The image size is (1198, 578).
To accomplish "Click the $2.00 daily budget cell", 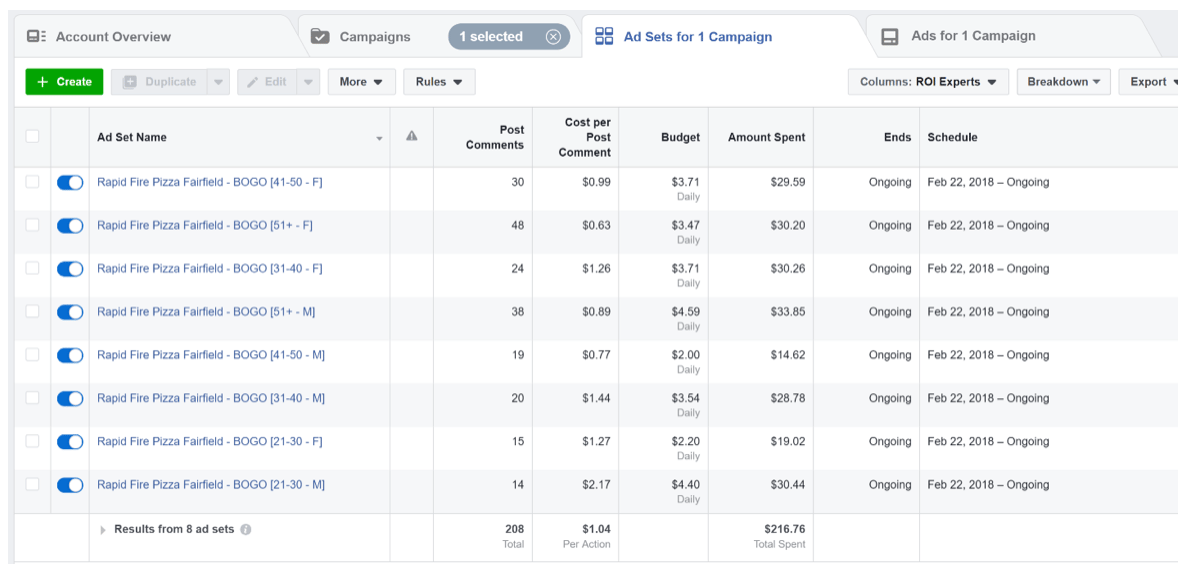I will (685, 355).
